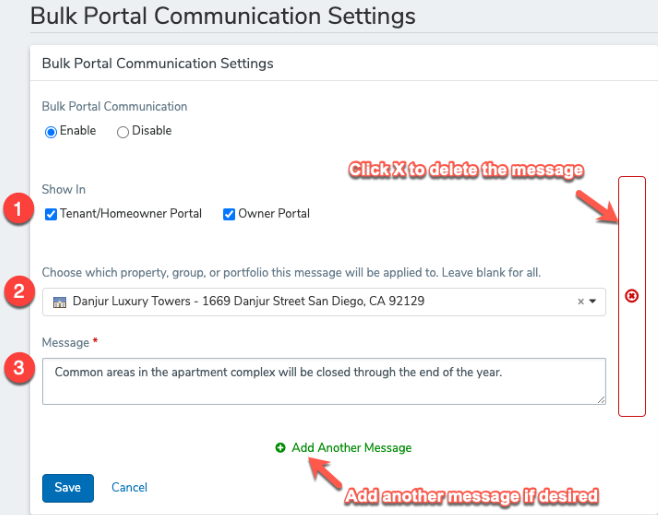
Task: Click the red X delete message icon
Action: tap(631, 296)
